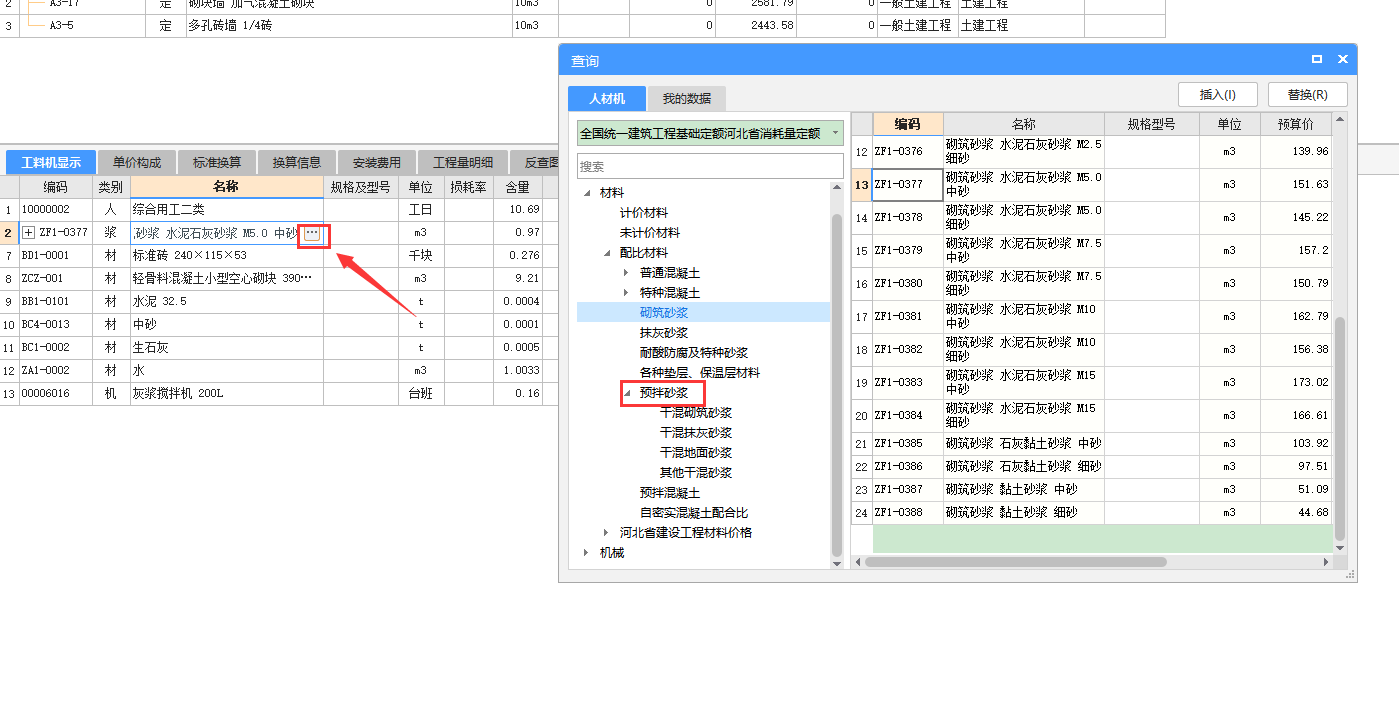Select row ZF1-0378 水泥石灰砂浆 M5.0 细砂
Viewport: 1399px width, 720px height.
coord(1092,218)
